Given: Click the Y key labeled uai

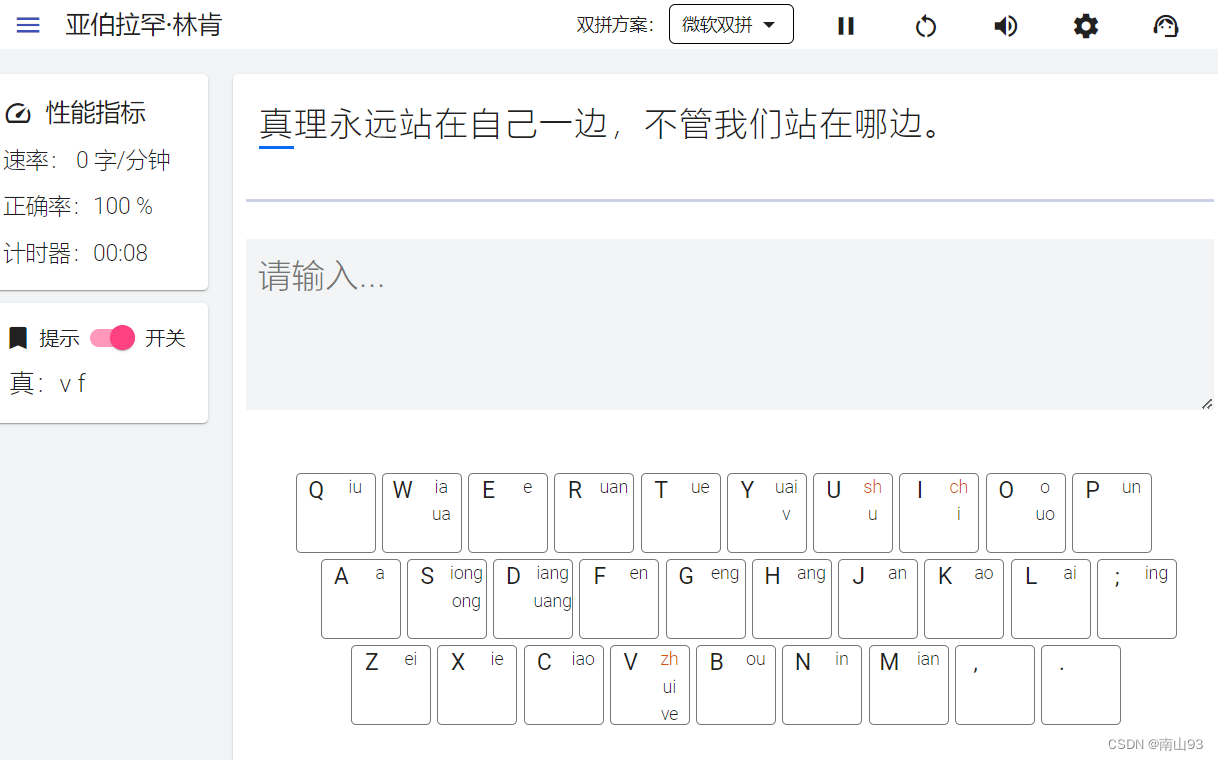Looking at the screenshot, I should click(x=767, y=513).
